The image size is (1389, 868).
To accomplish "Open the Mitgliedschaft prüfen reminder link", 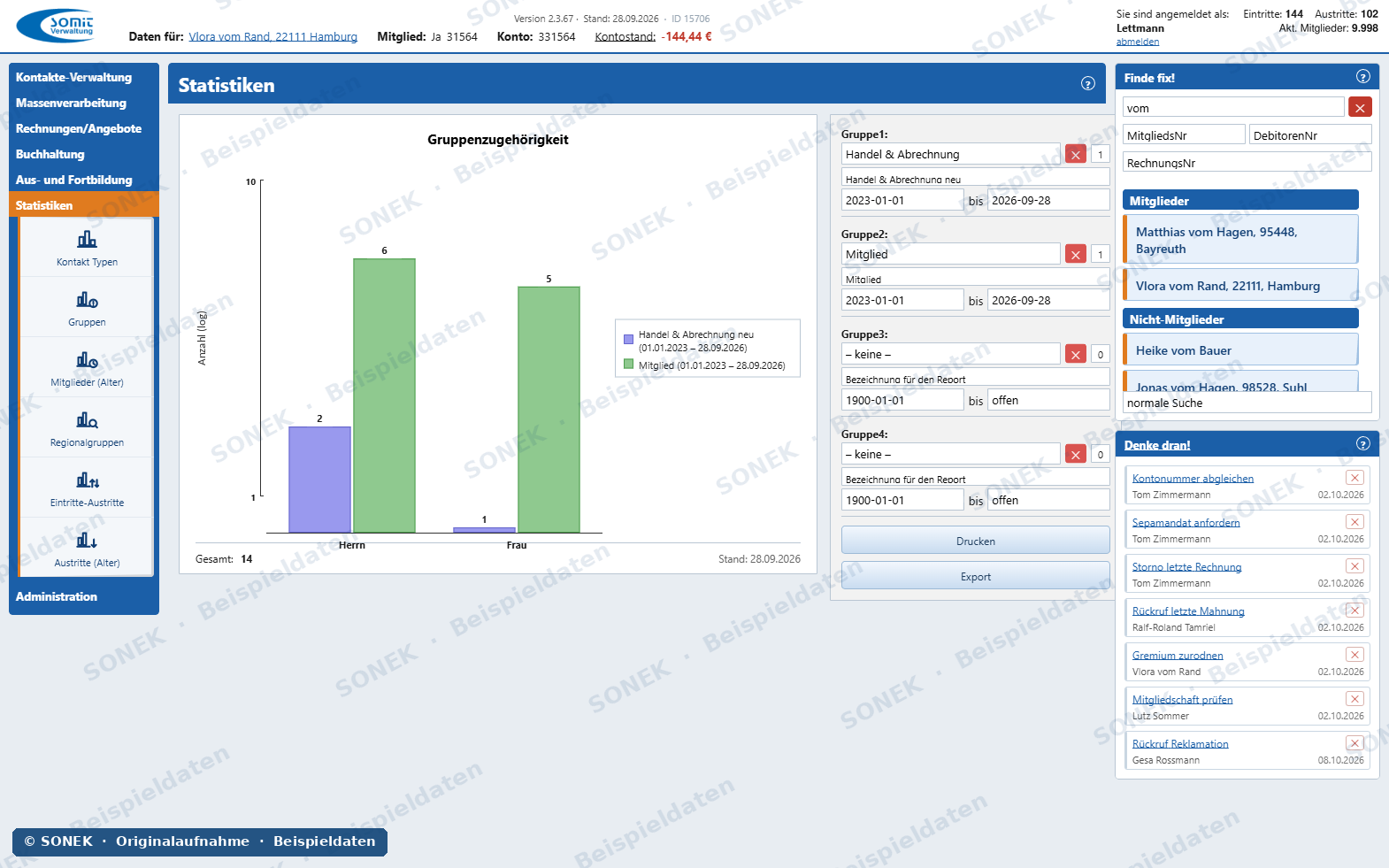I will tap(1182, 699).
